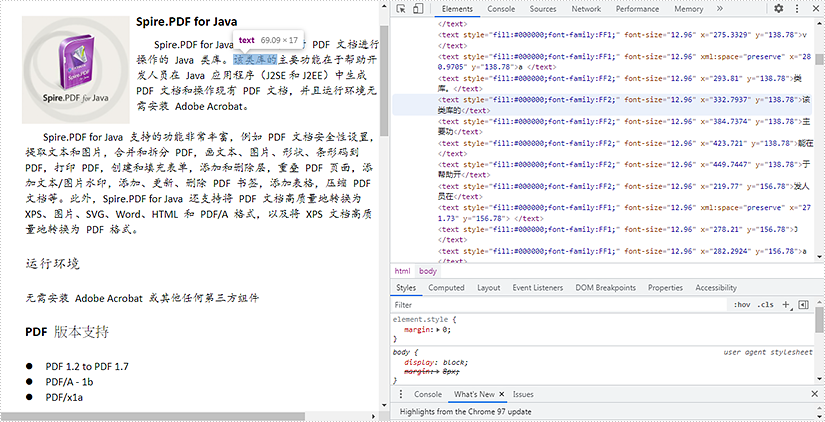
Task: Select the html breadcrumb
Action: click(402, 271)
